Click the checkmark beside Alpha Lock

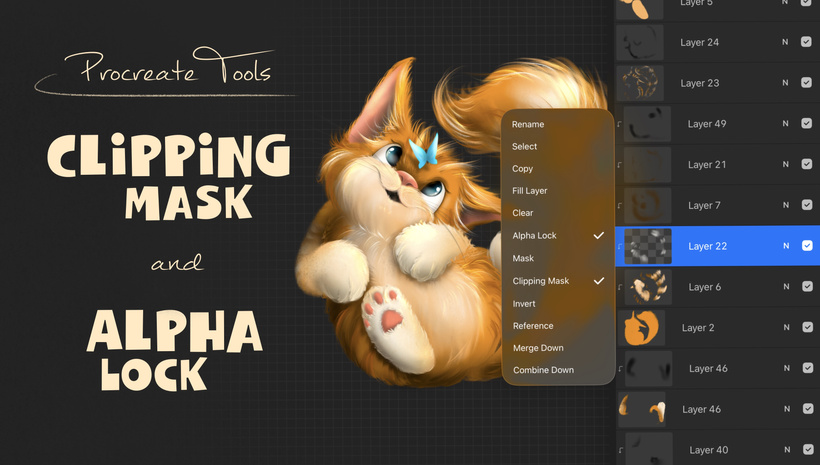click(598, 236)
